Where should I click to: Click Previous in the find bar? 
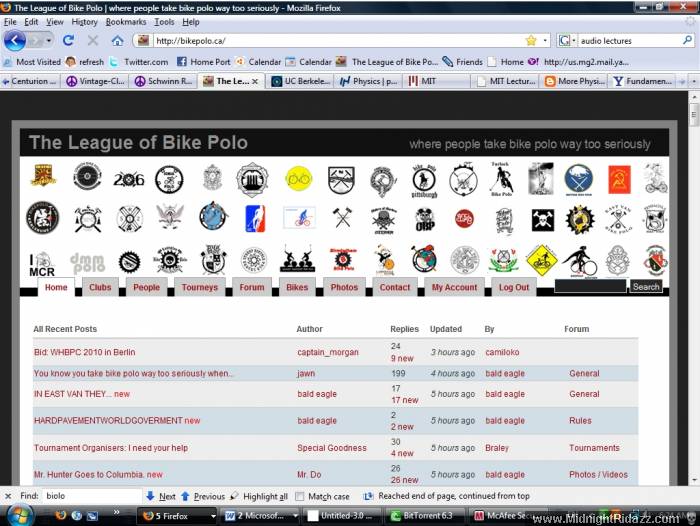[x=203, y=496]
